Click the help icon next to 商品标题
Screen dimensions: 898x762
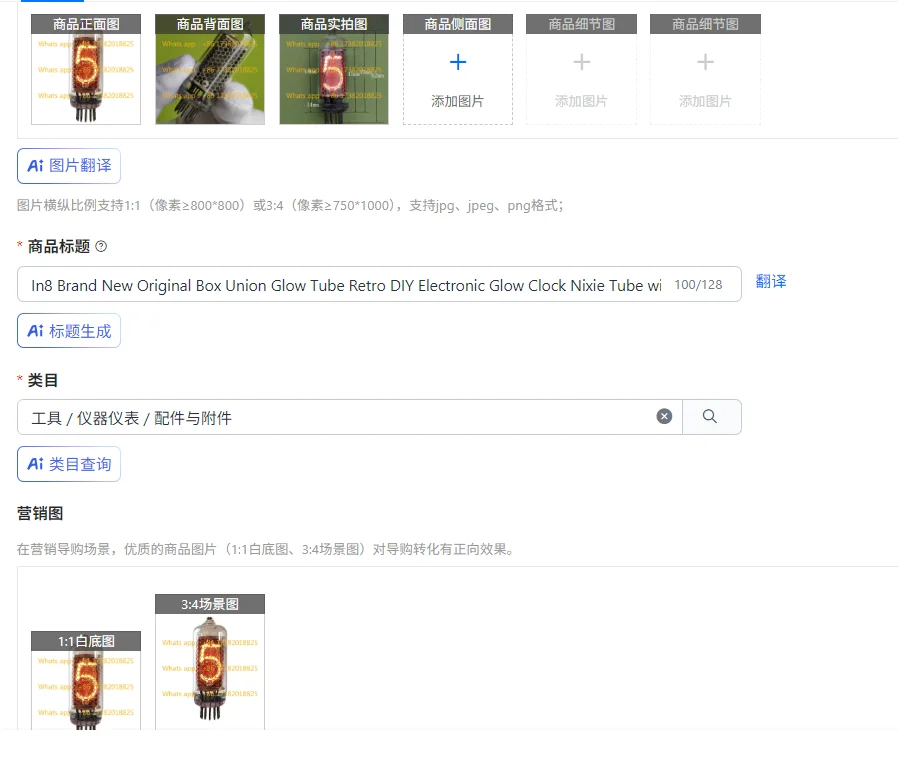pyautogui.click(x=101, y=246)
